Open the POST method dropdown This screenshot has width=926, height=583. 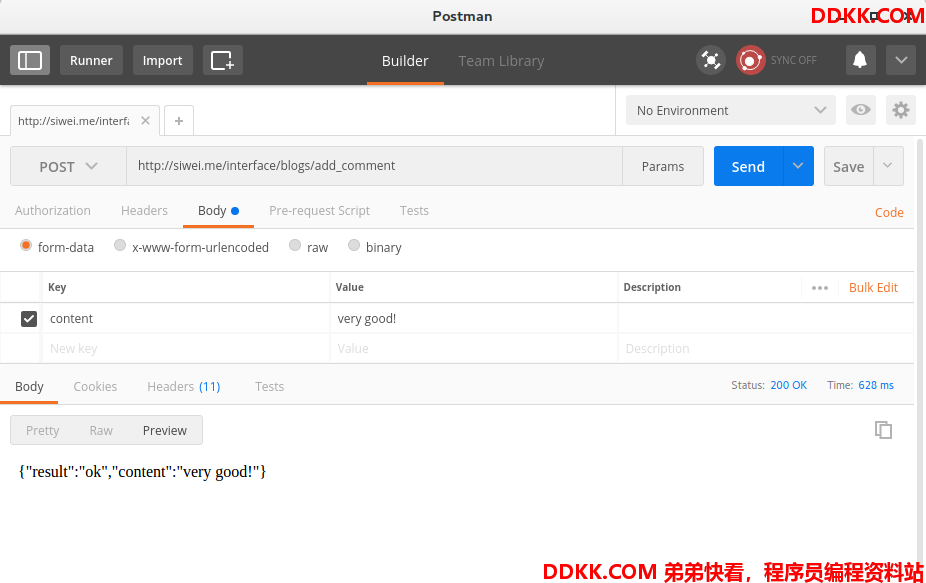tap(69, 167)
